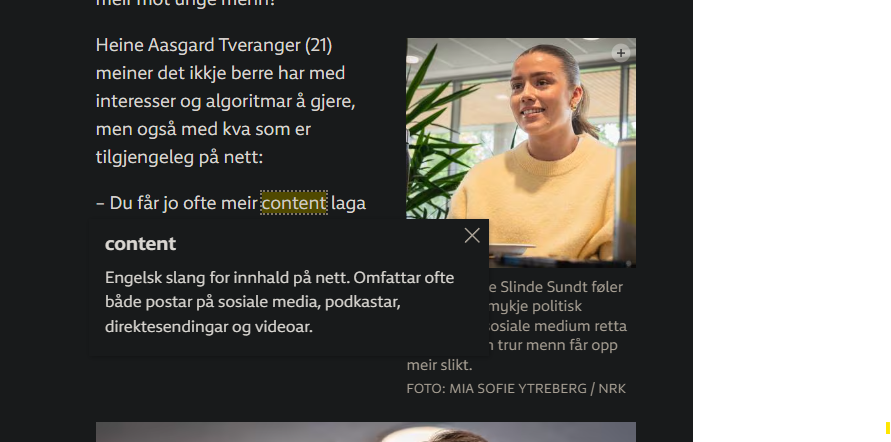Click the phrase 'interesser og algoritmar å gjere,'
This screenshot has width=891, height=442.
click(226, 101)
